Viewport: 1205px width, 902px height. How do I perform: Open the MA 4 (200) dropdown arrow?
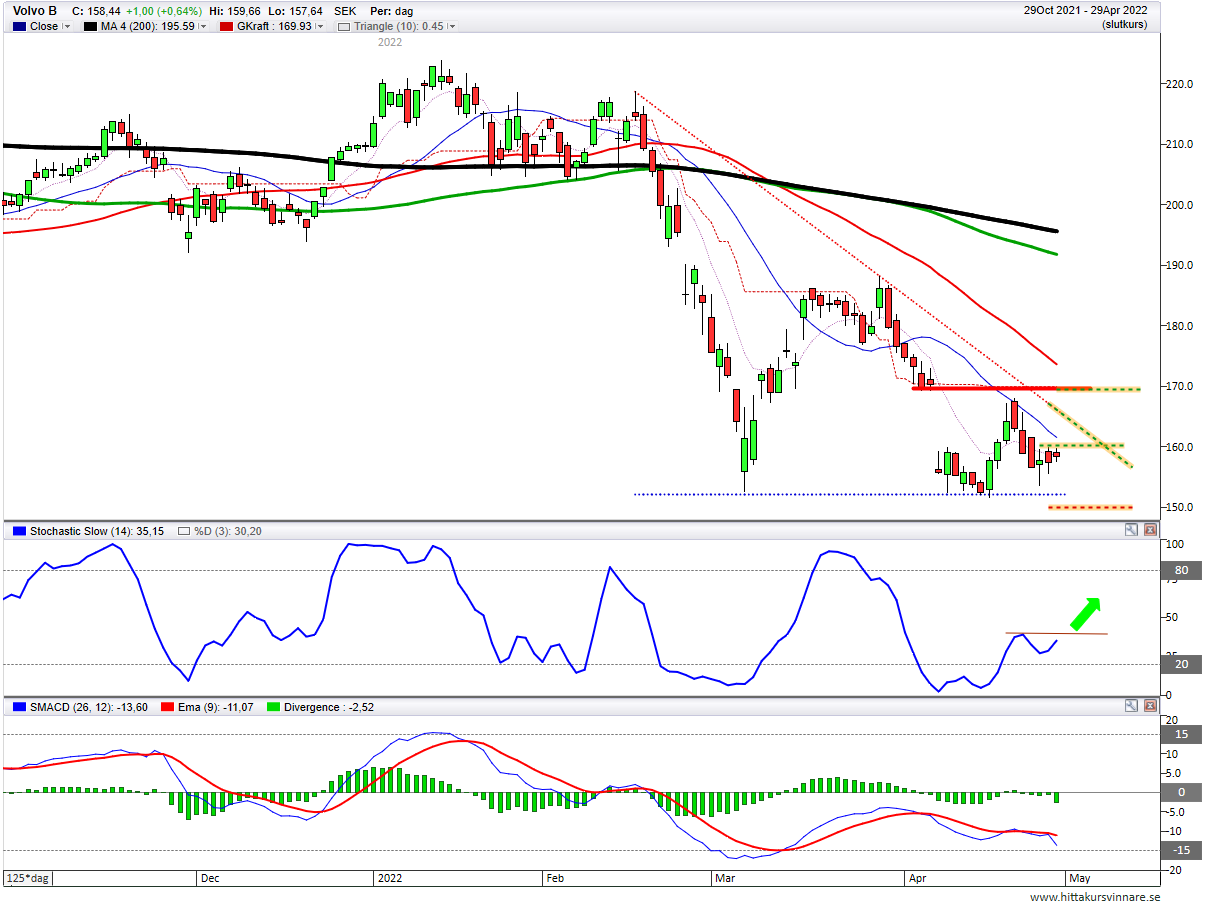tap(203, 27)
